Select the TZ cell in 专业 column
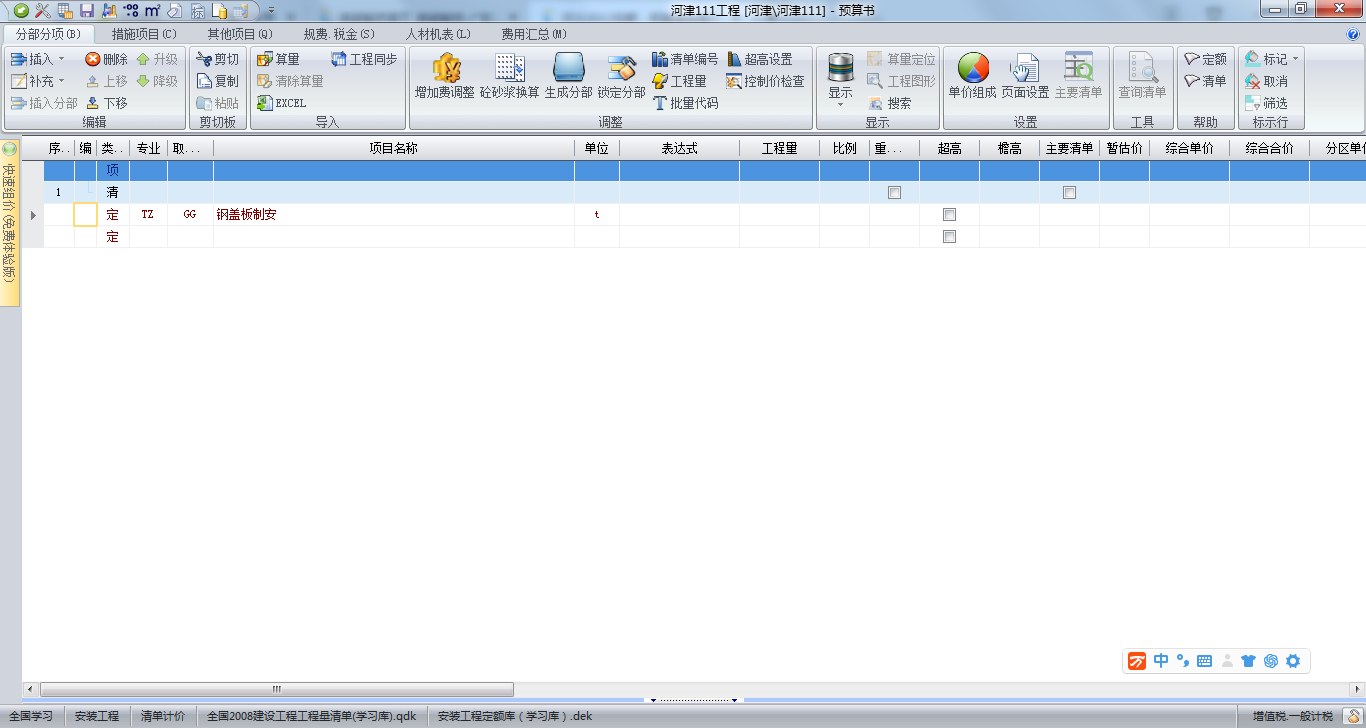This screenshot has width=1366, height=728. [148, 215]
